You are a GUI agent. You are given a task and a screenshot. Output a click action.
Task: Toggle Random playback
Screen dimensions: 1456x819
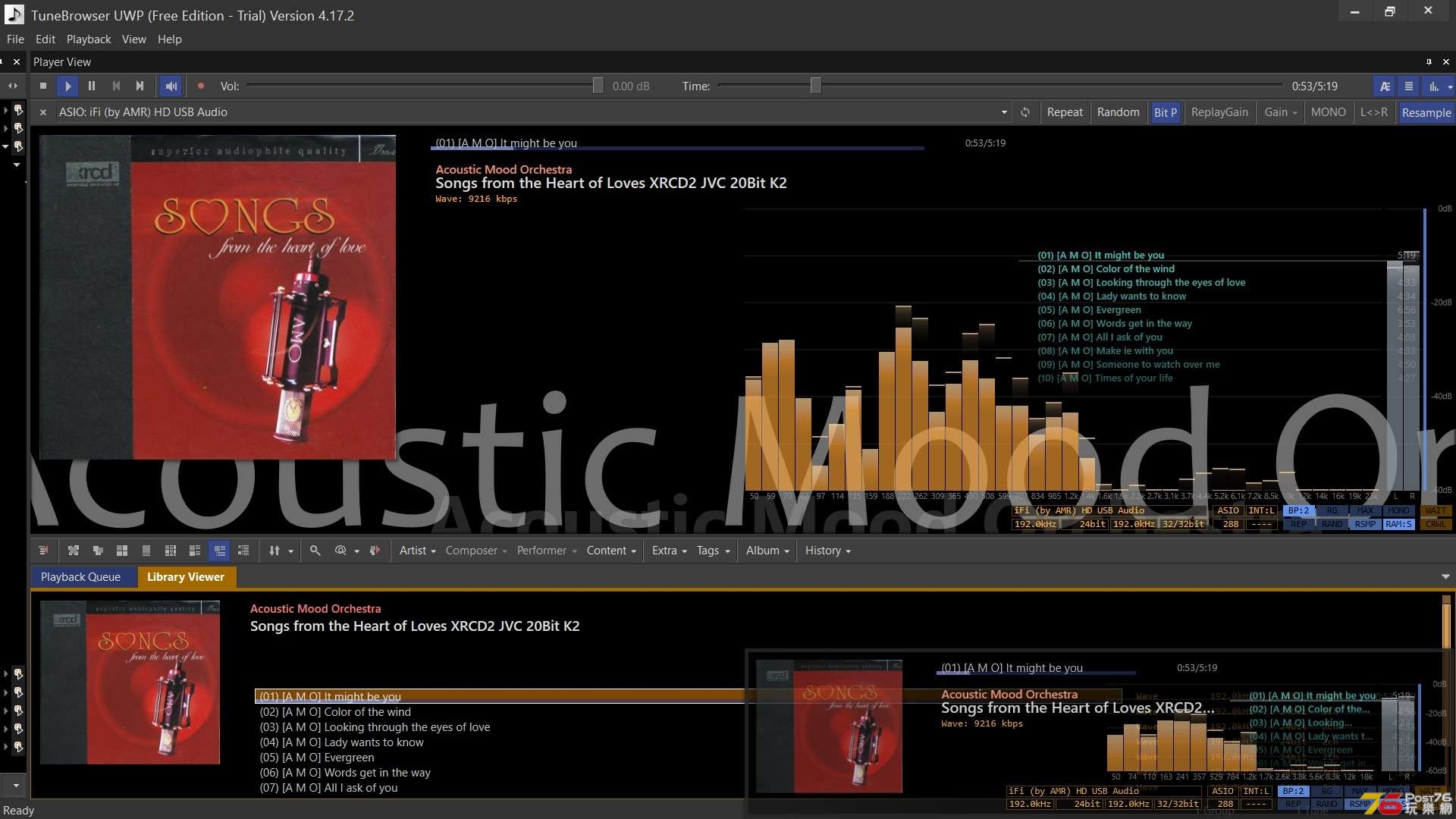pos(1118,112)
